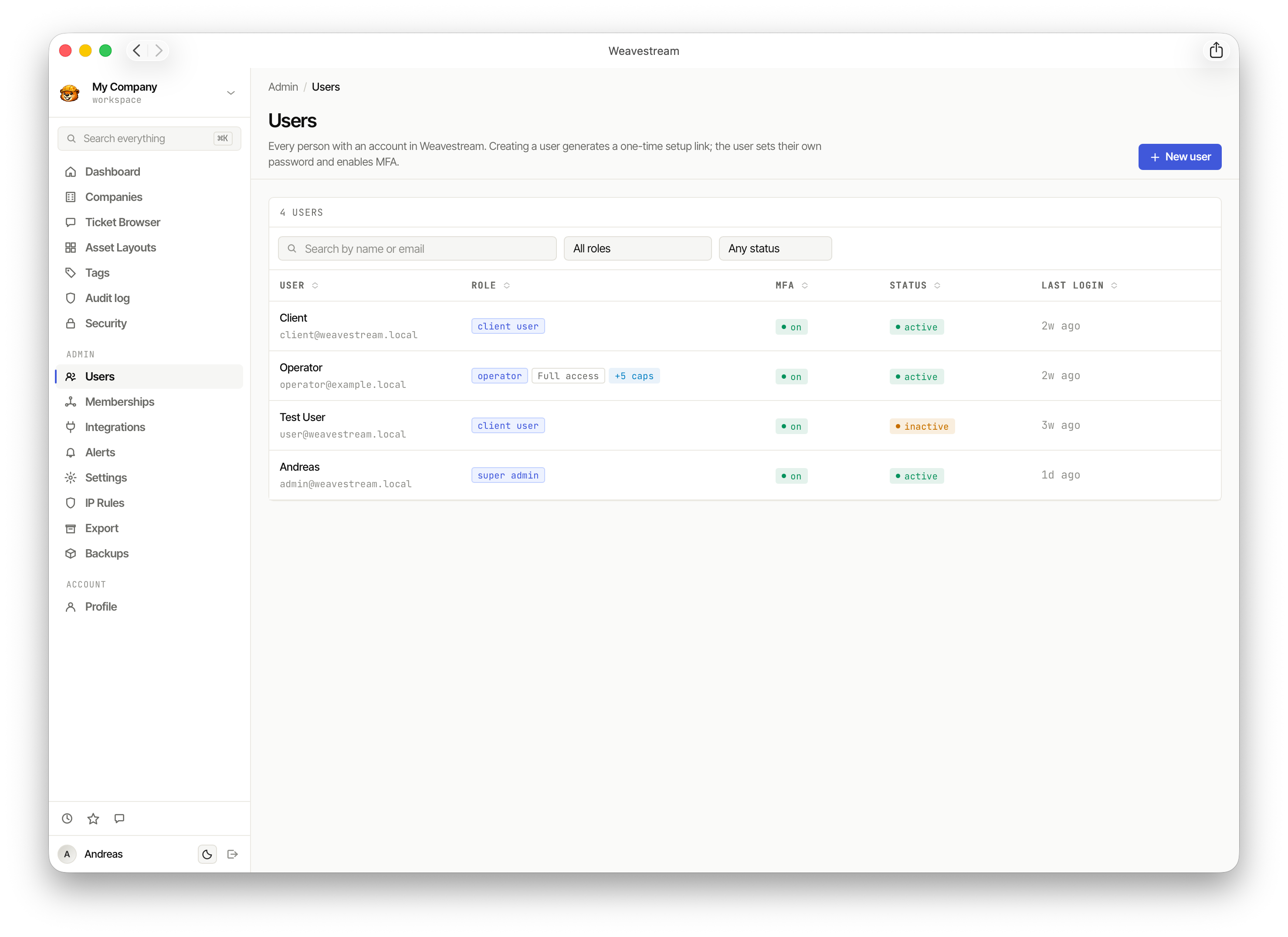Click the Companies building icon
Screen dimensions: 1288x937
click(x=71, y=197)
